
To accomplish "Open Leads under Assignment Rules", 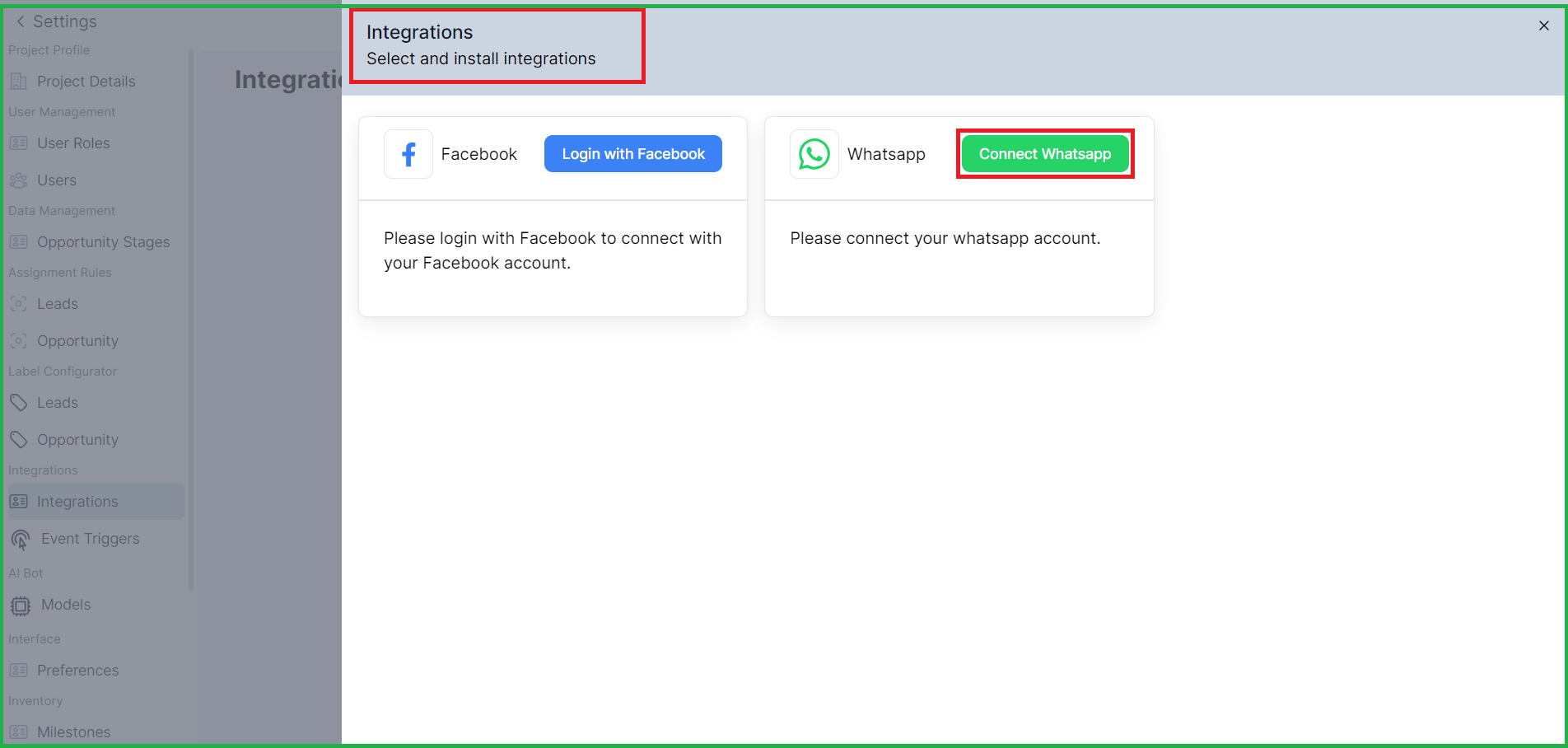I will [58, 304].
